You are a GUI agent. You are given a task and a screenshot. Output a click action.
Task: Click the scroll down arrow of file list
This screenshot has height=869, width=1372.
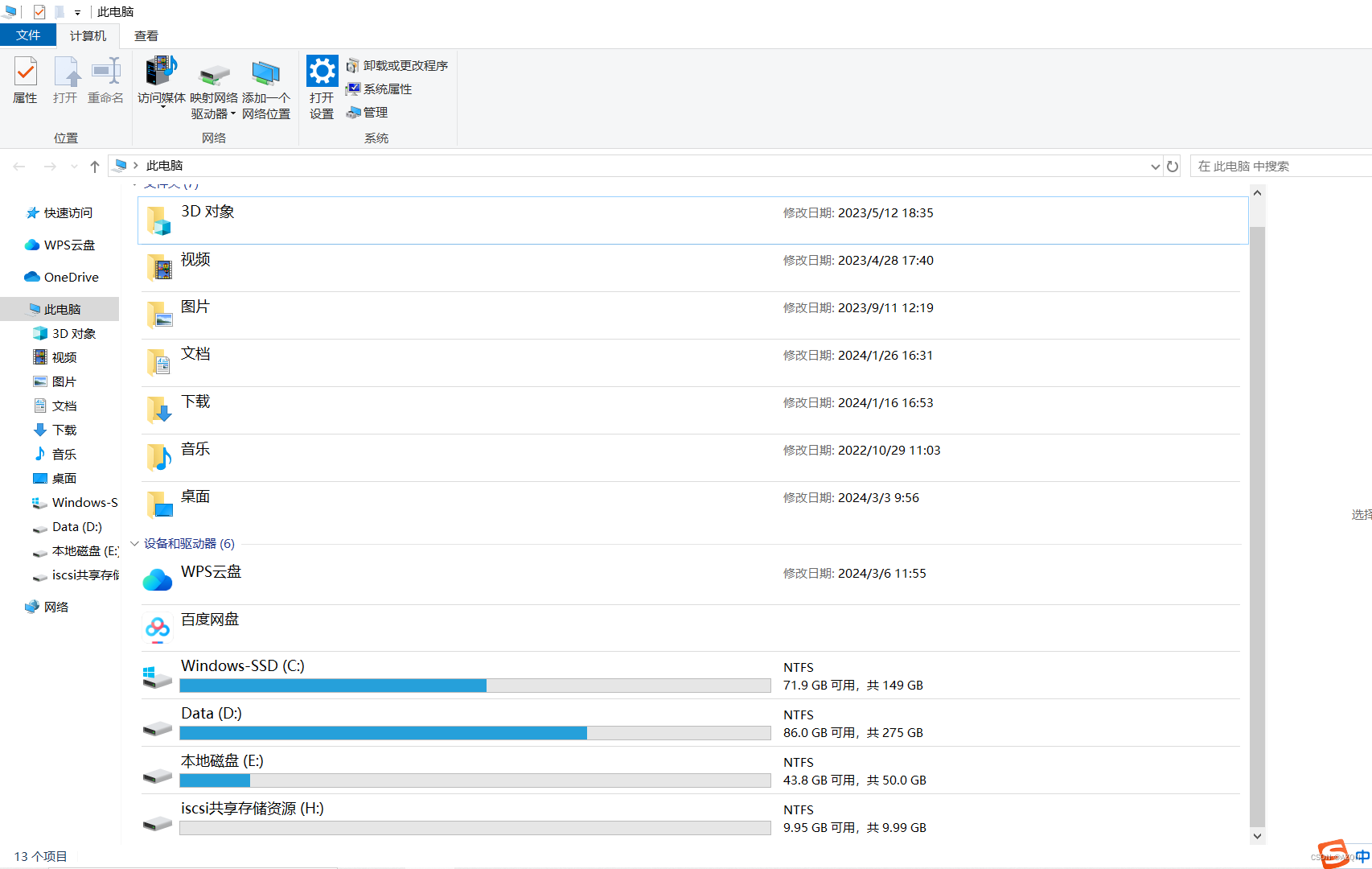(1257, 836)
